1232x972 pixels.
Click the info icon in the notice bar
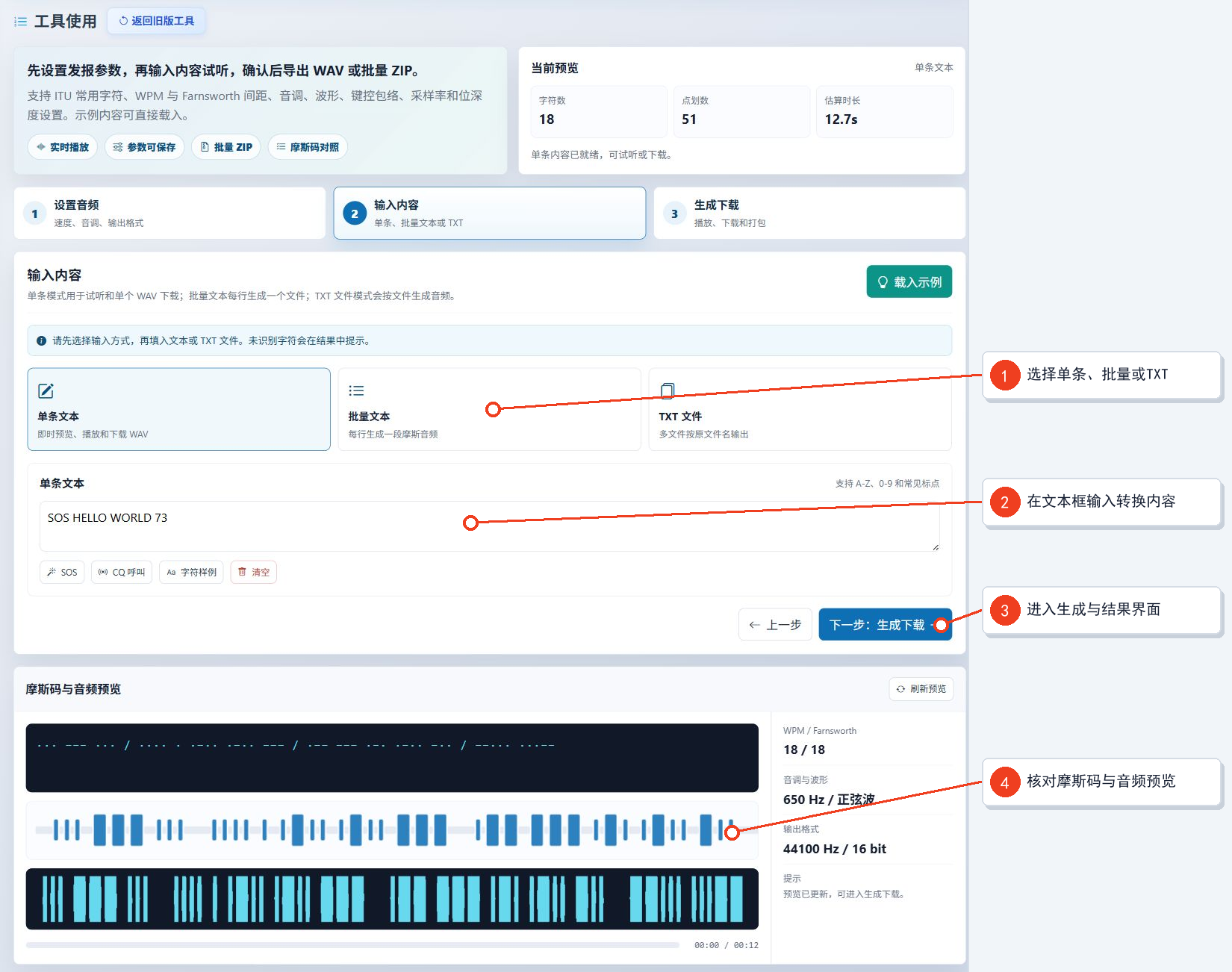click(42, 341)
